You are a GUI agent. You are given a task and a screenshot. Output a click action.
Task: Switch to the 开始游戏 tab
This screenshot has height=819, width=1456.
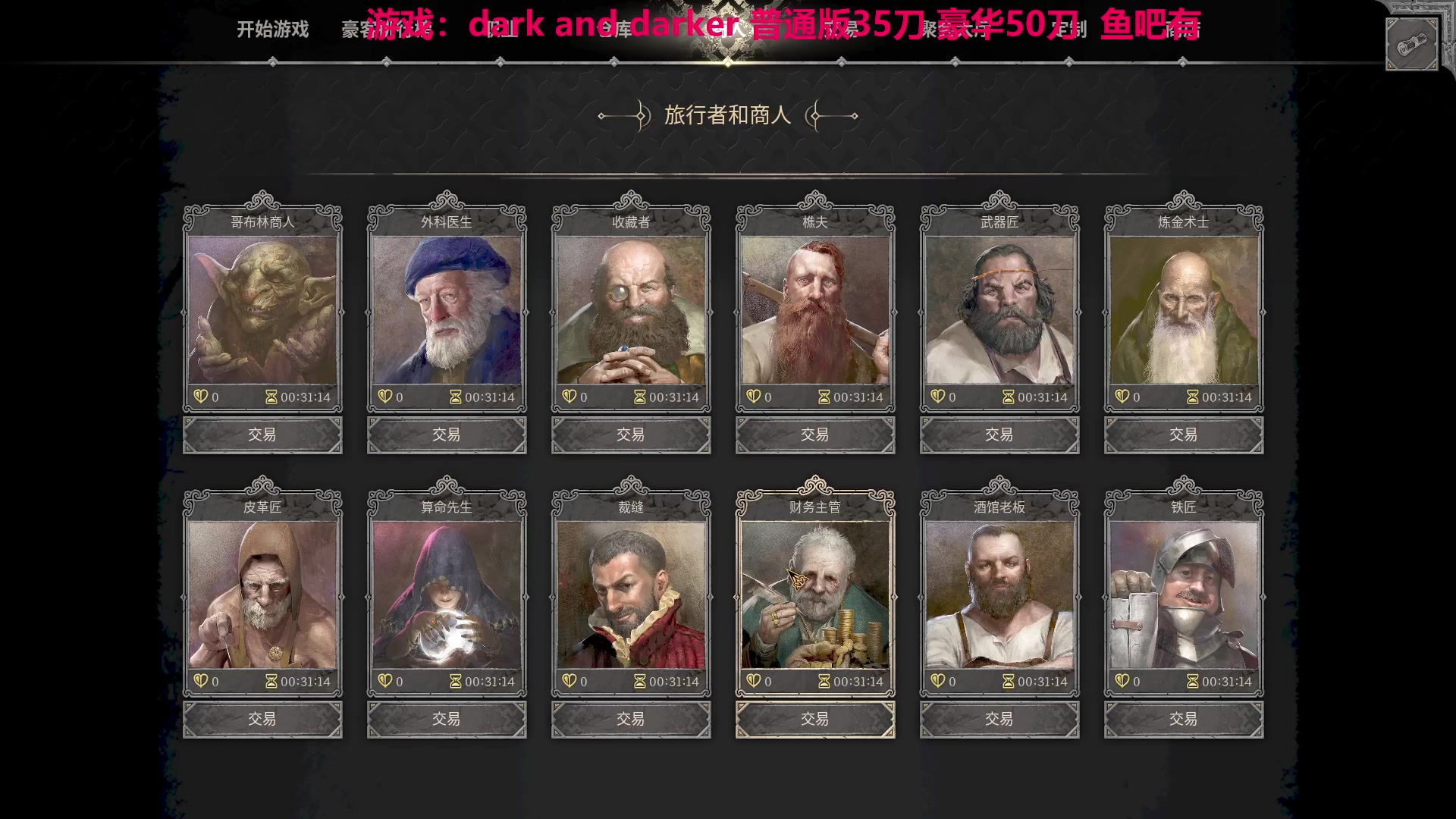pos(272,30)
